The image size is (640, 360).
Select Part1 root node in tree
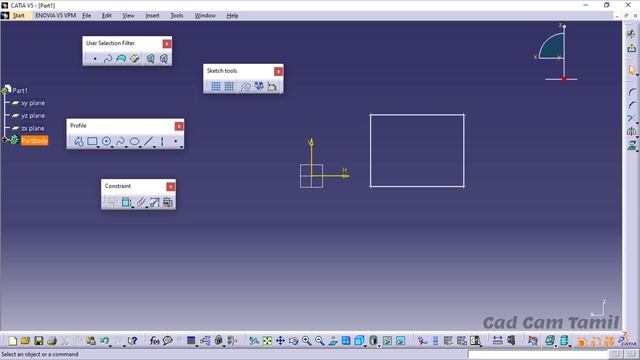20,91
